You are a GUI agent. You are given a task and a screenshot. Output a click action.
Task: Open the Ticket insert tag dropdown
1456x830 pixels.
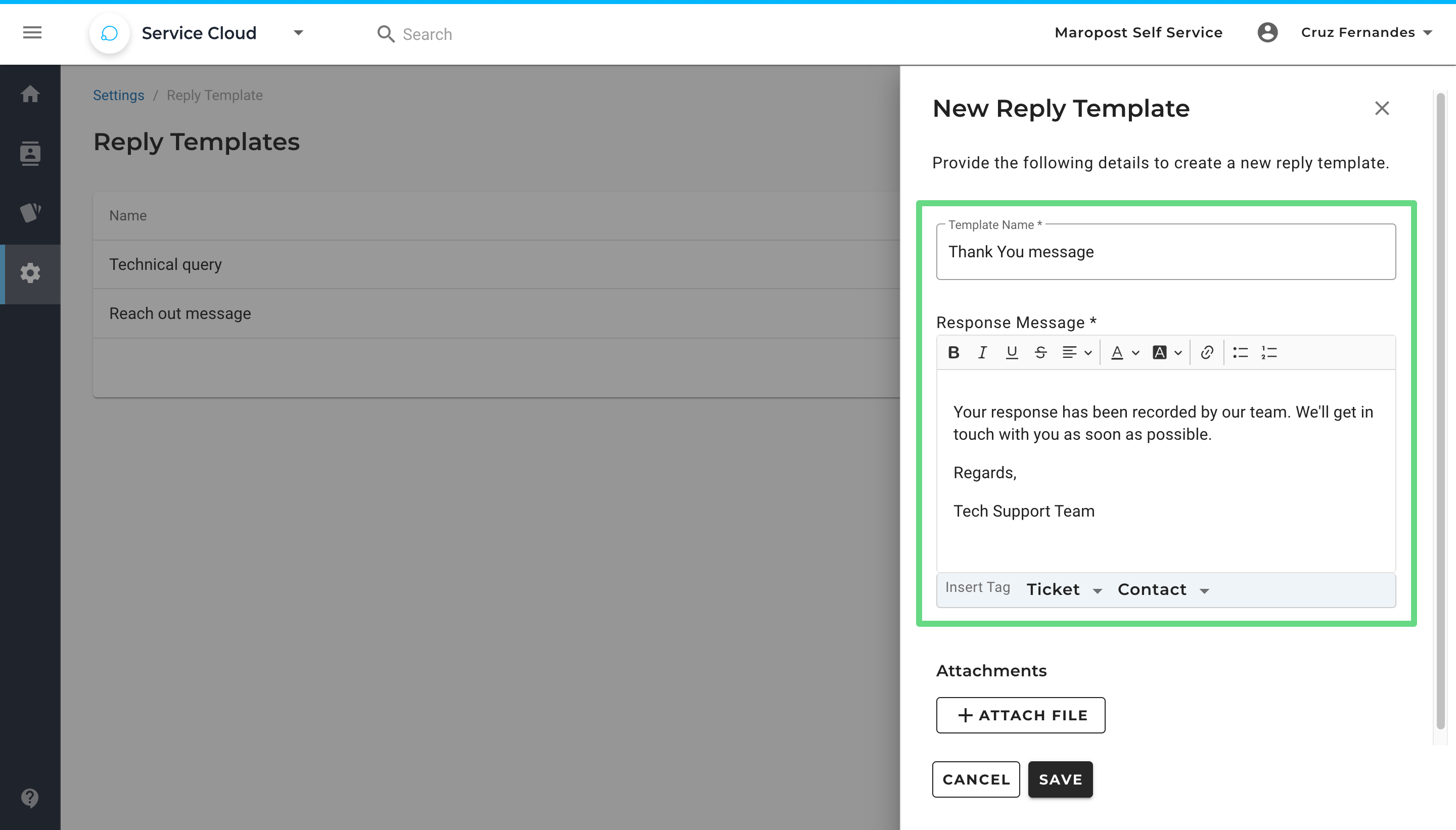pyautogui.click(x=1064, y=589)
